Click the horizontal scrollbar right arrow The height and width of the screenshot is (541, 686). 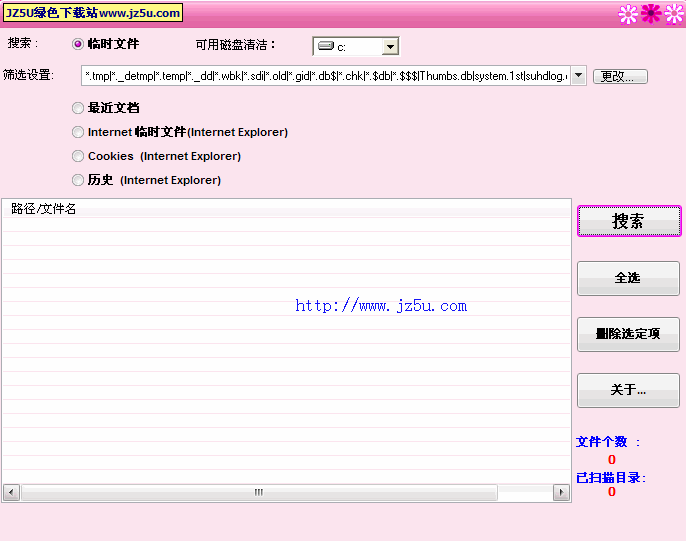point(561,492)
